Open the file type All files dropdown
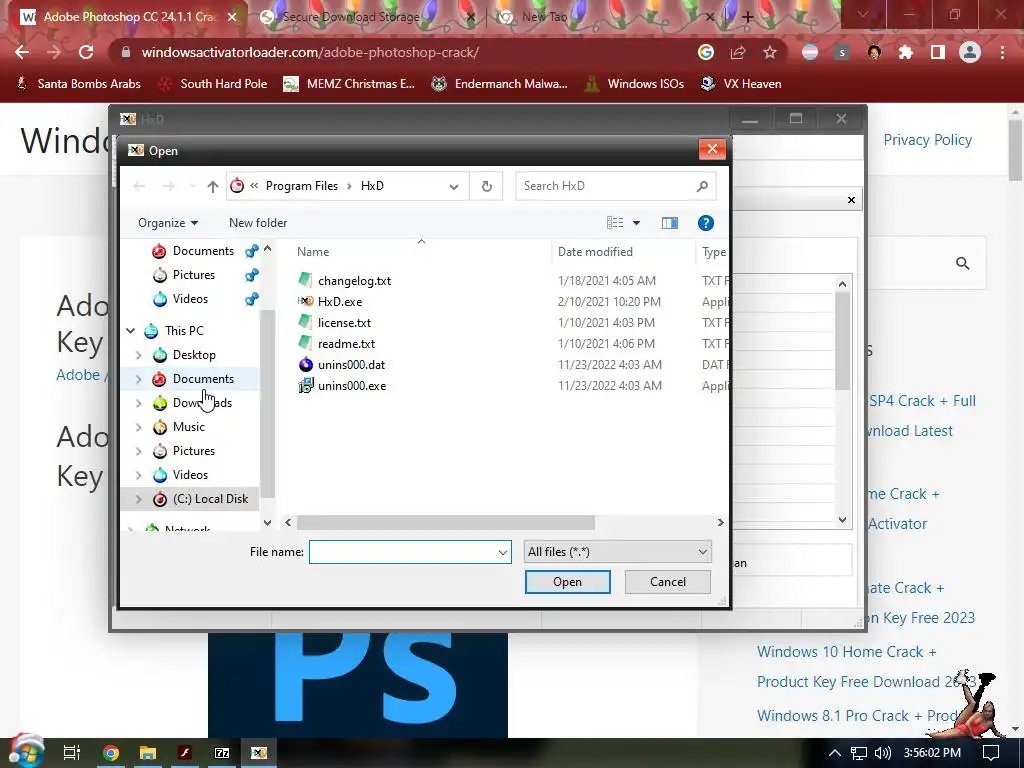Image resolution: width=1024 pixels, height=768 pixels. click(618, 552)
